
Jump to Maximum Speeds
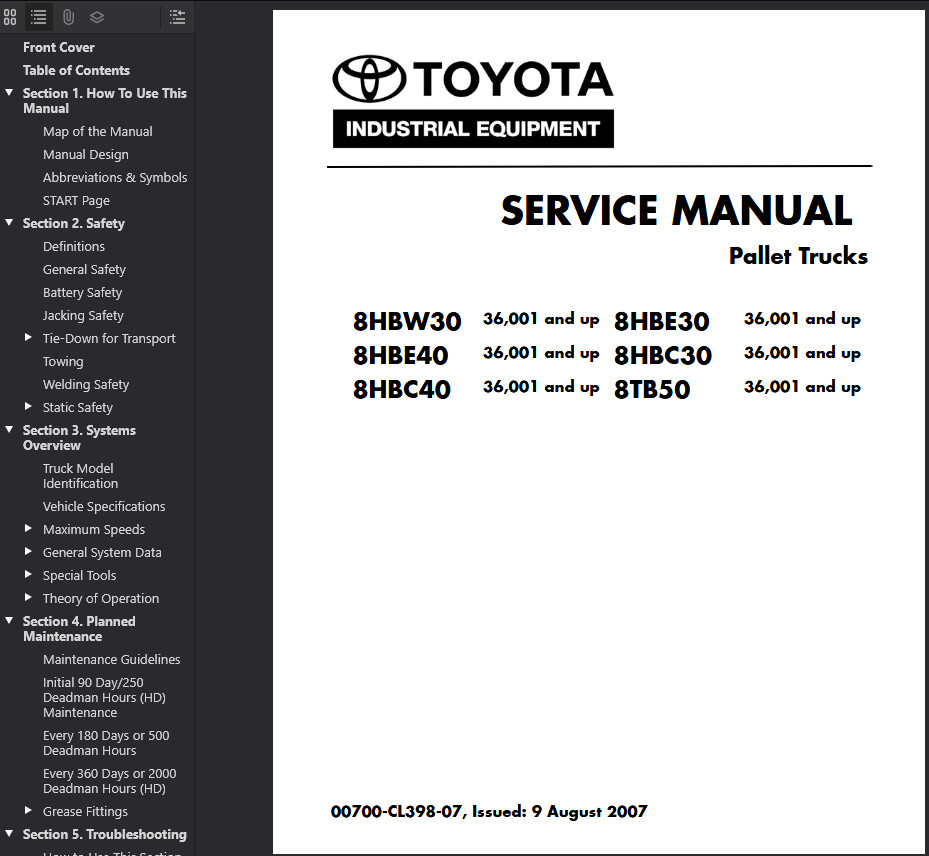pyautogui.click(x=94, y=530)
